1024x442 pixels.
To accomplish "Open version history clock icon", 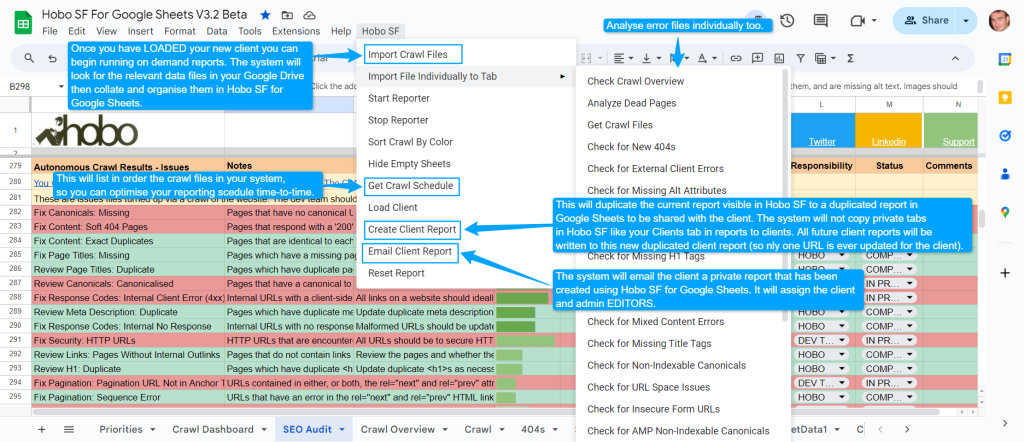I will pos(787,21).
